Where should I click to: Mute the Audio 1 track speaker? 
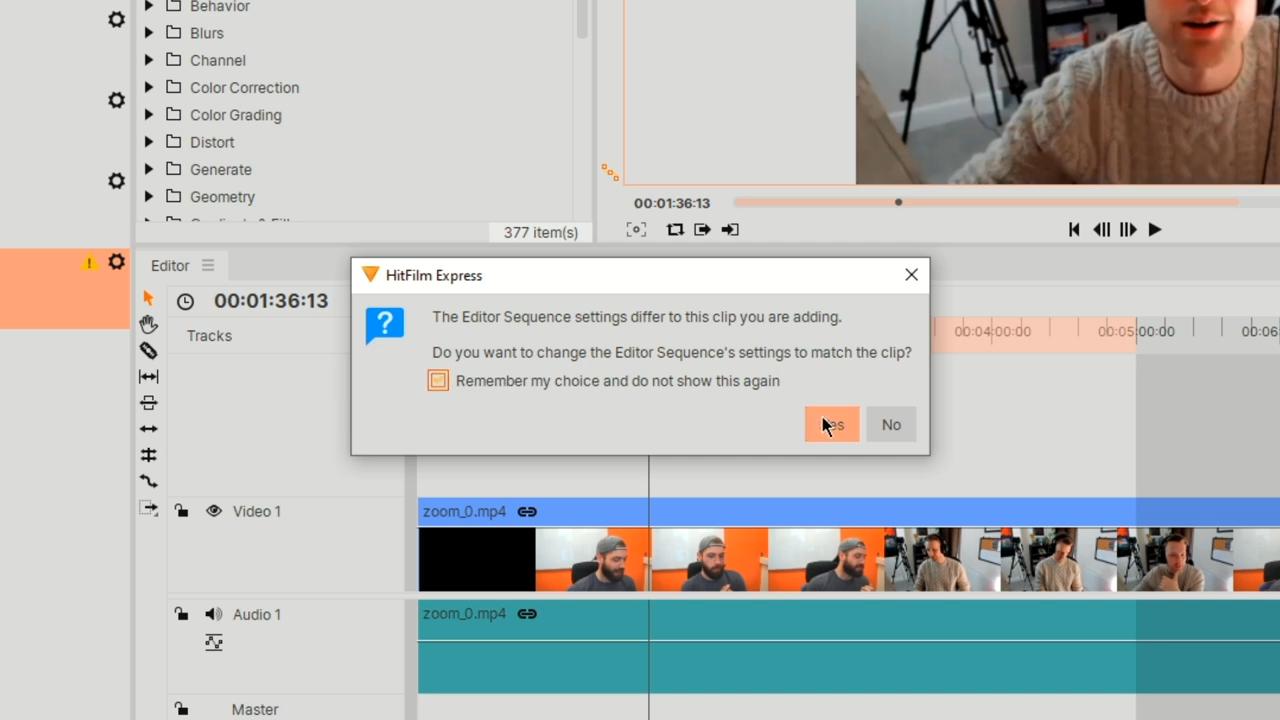[213, 614]
